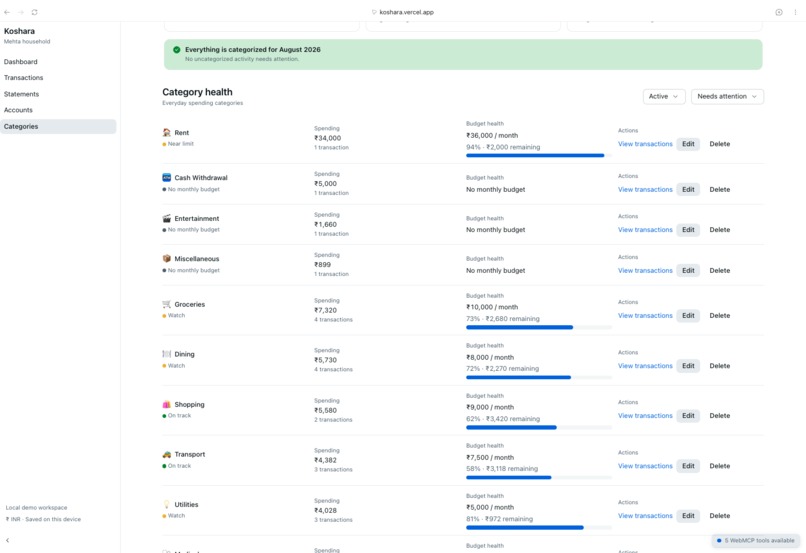Click the Dining fork and knife icon
The width and height of the screenshot is (806, 553).
pos(167,354)
